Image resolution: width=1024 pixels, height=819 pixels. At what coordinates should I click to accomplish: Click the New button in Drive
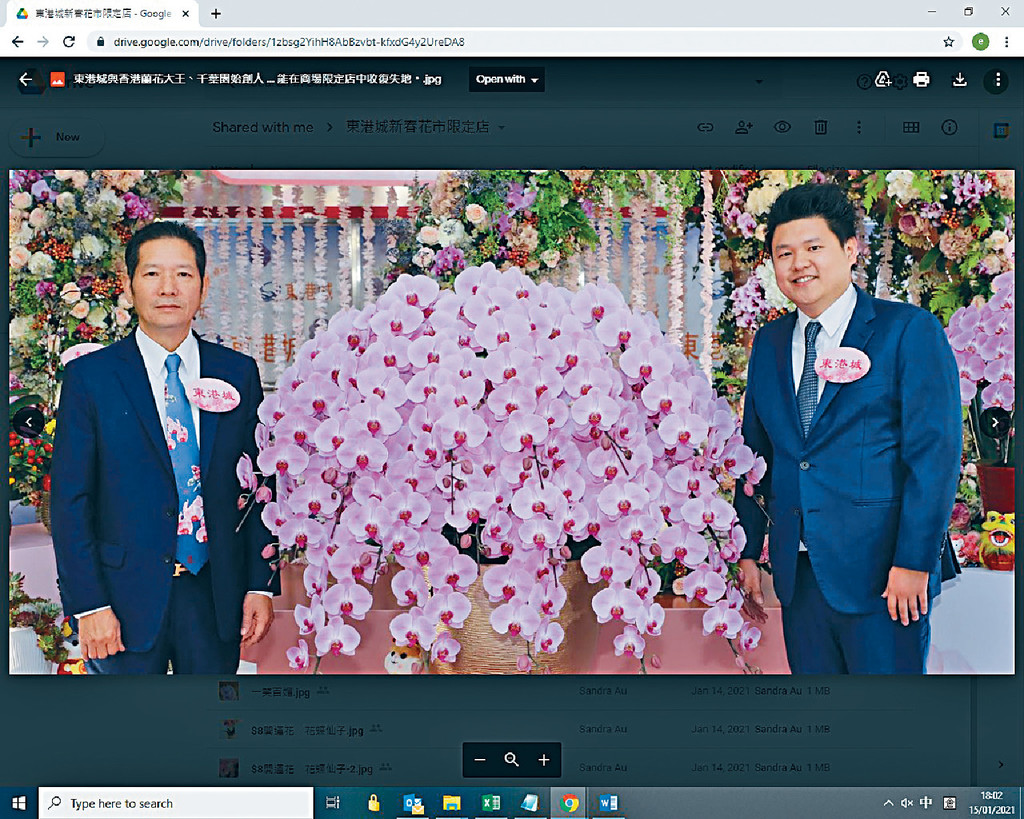[x=56, y=137]
